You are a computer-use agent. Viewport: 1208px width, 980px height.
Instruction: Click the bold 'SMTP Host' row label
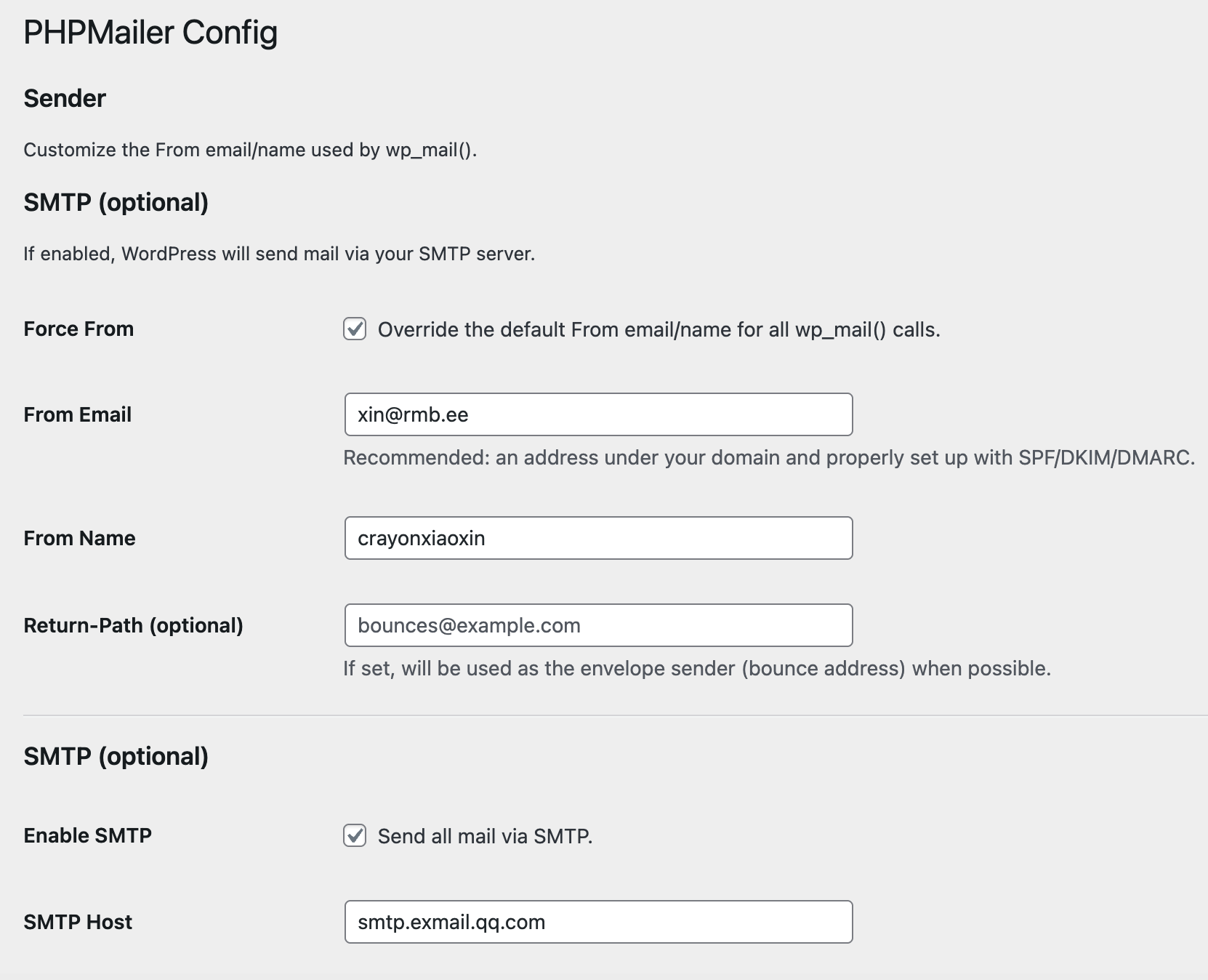[78, 923]
